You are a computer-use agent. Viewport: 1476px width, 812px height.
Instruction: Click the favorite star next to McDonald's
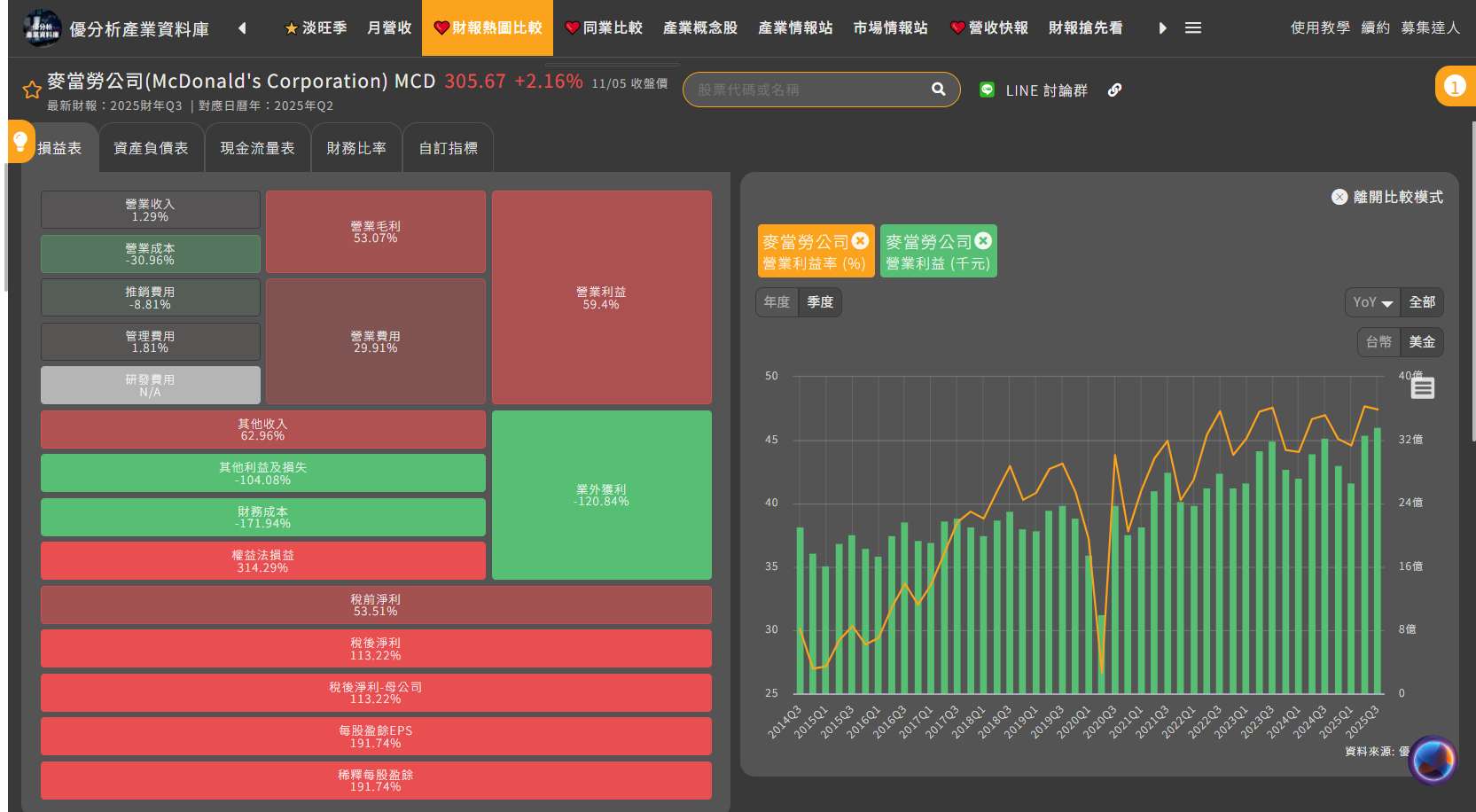click(32, 90)
